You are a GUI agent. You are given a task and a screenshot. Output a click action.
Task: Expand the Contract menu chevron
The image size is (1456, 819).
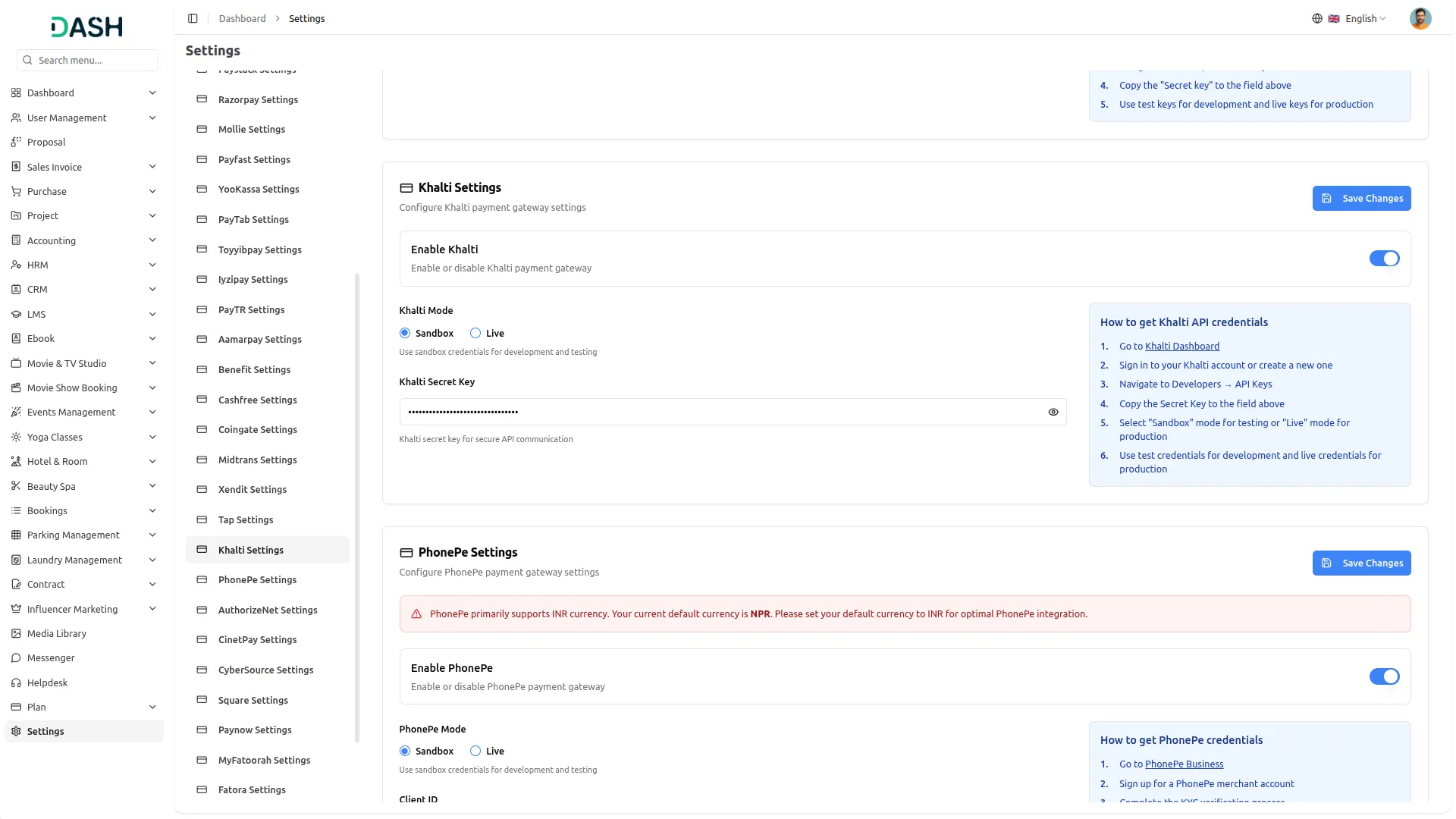click(152, 584)
